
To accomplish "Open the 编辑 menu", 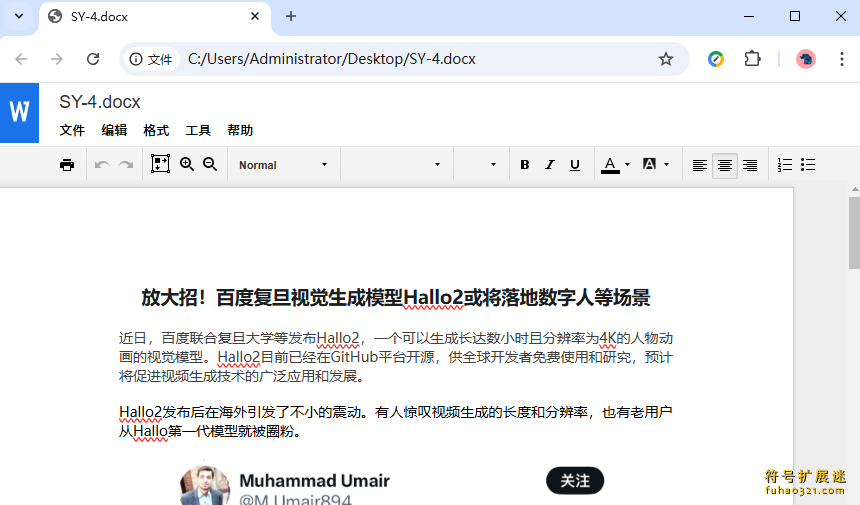I will click(114, 130).
